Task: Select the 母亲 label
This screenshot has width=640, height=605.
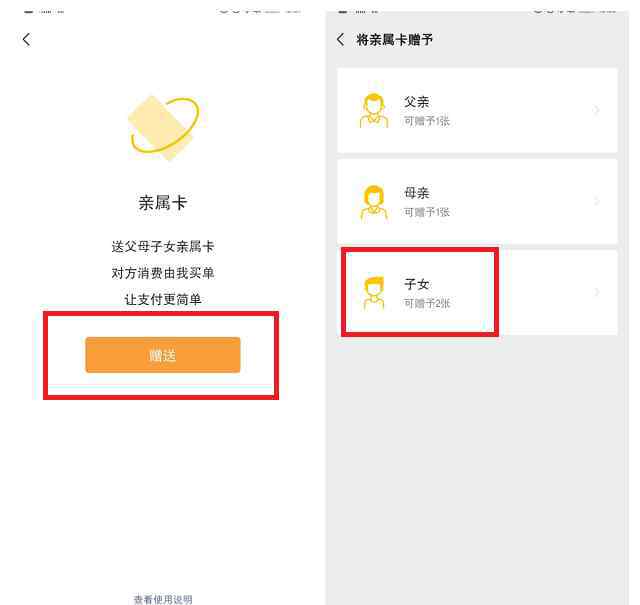Action: 417,193
